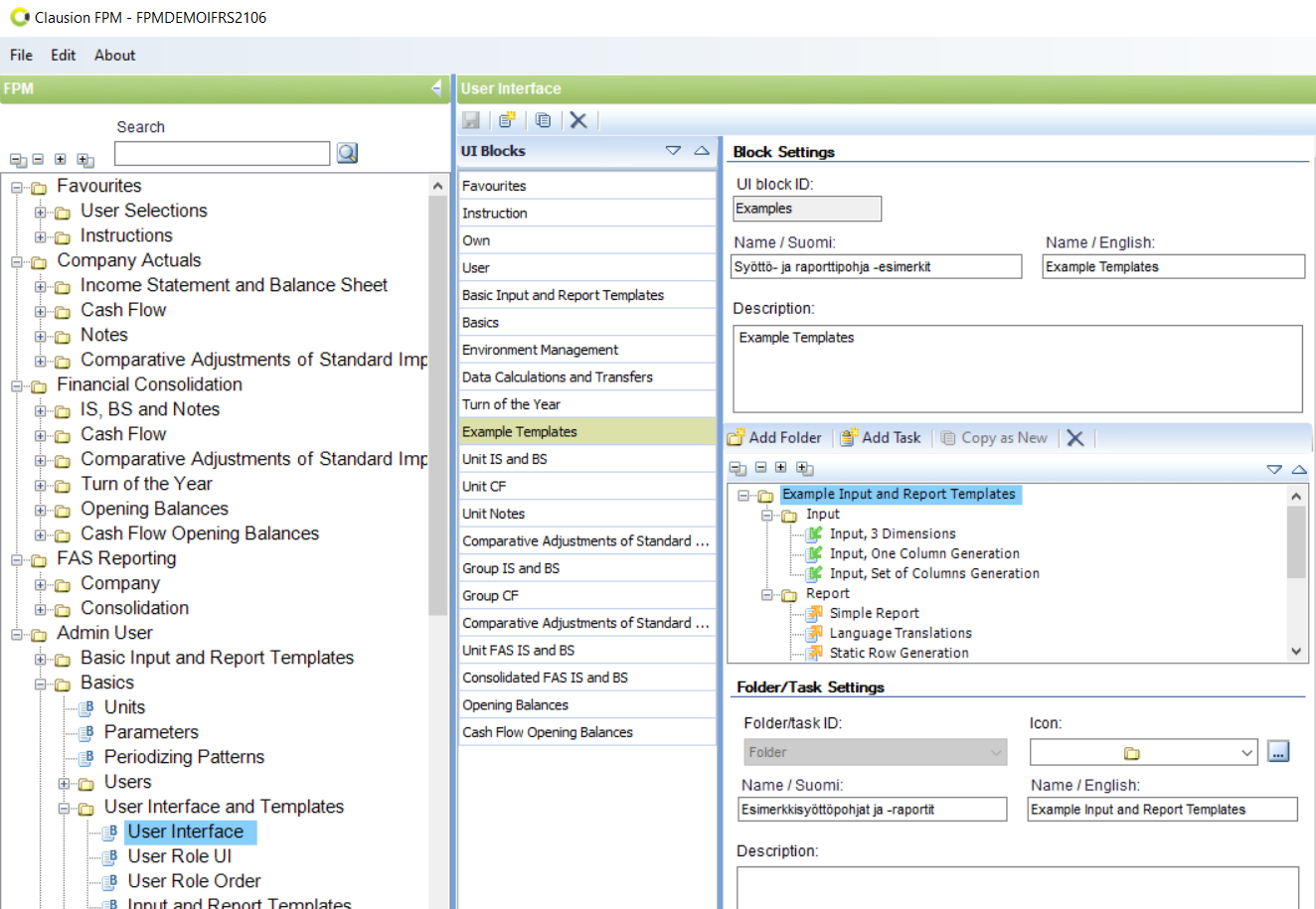The height and width of the screenshot is (909, 1316).
Task: Open the Icon dropdown
Action: [x=1247, y=753]
